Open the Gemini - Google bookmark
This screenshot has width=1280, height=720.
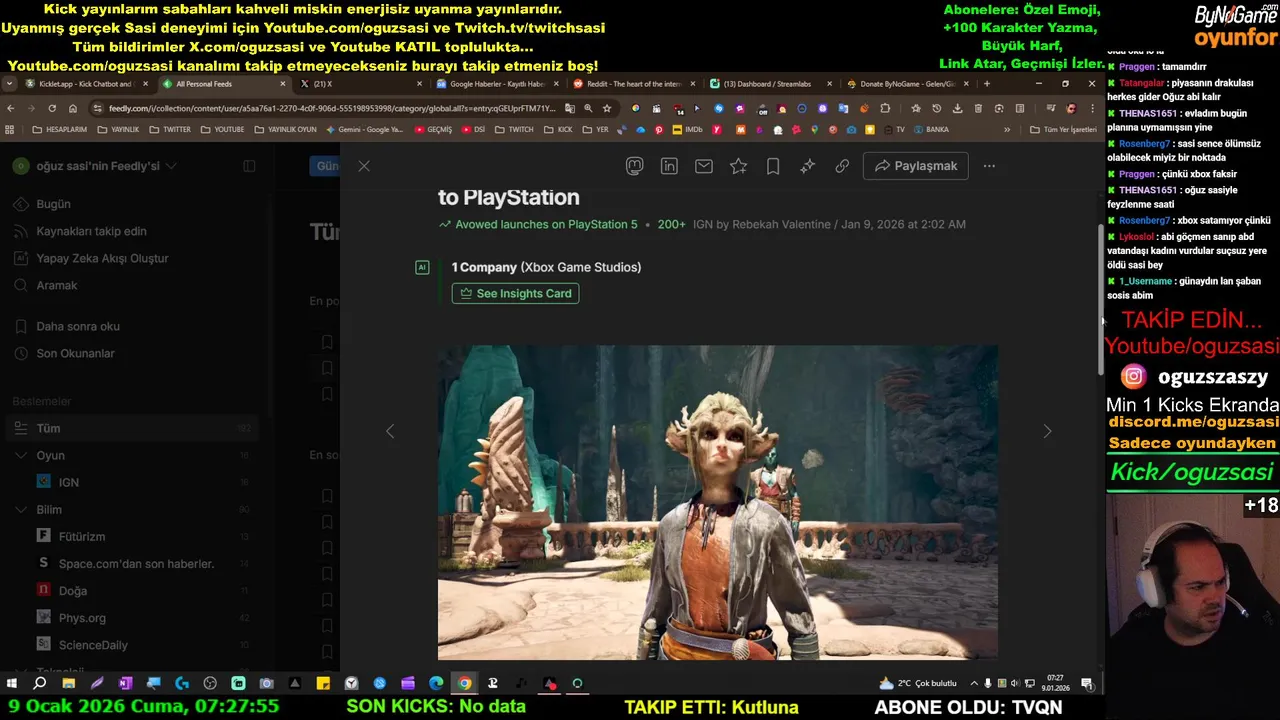pos(364,129)
